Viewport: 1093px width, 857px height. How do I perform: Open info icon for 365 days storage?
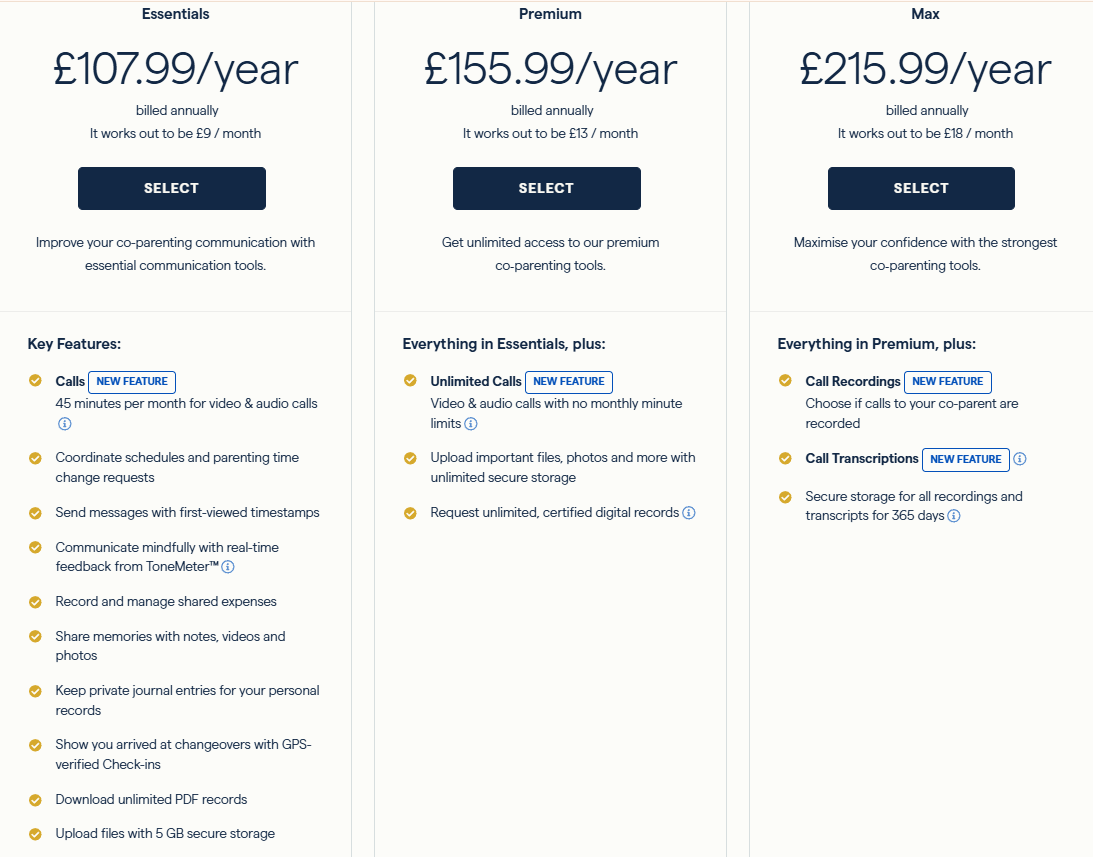pyautogui.click(x=954, y=516)
